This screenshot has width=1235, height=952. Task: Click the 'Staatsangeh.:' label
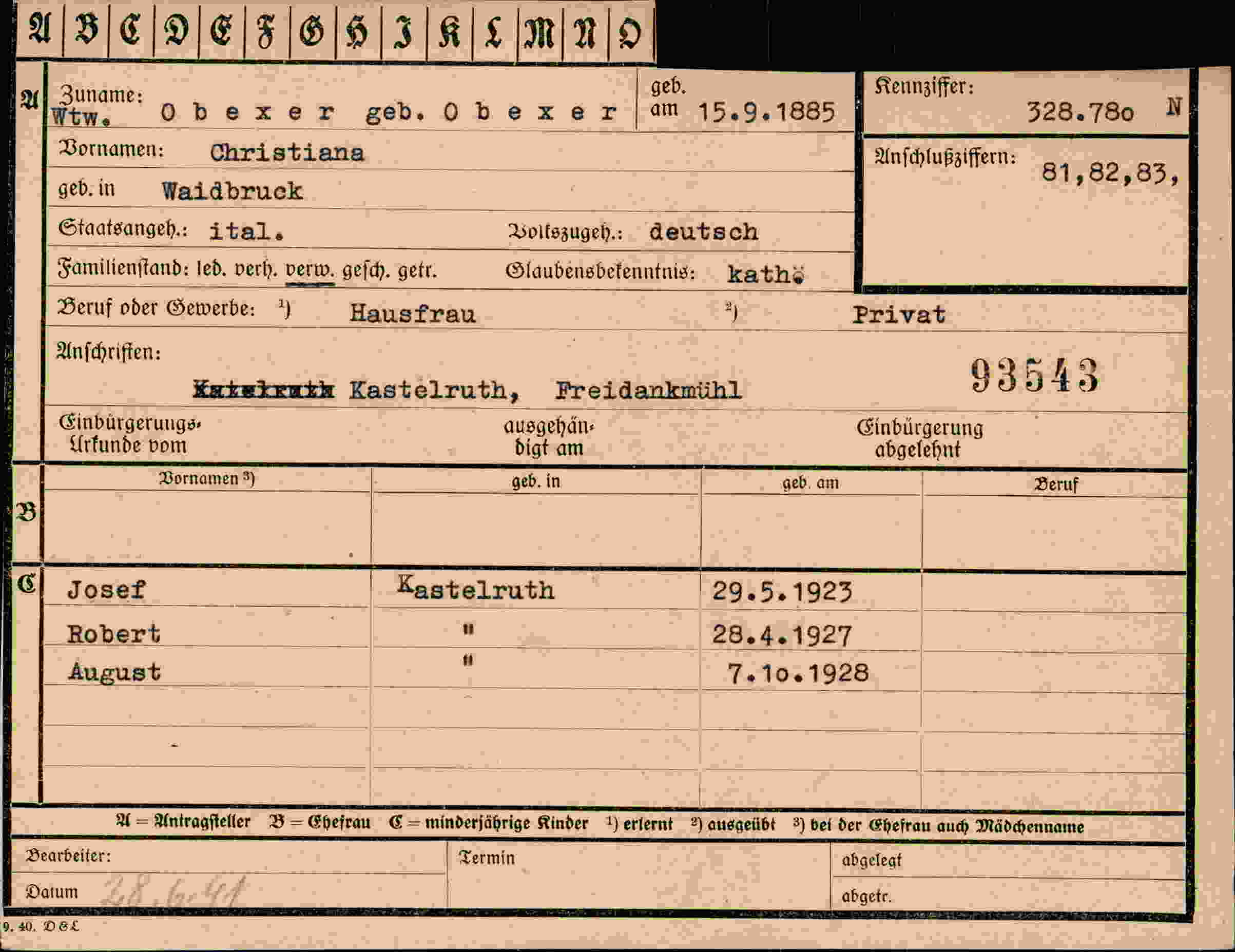tap(123, 229)
